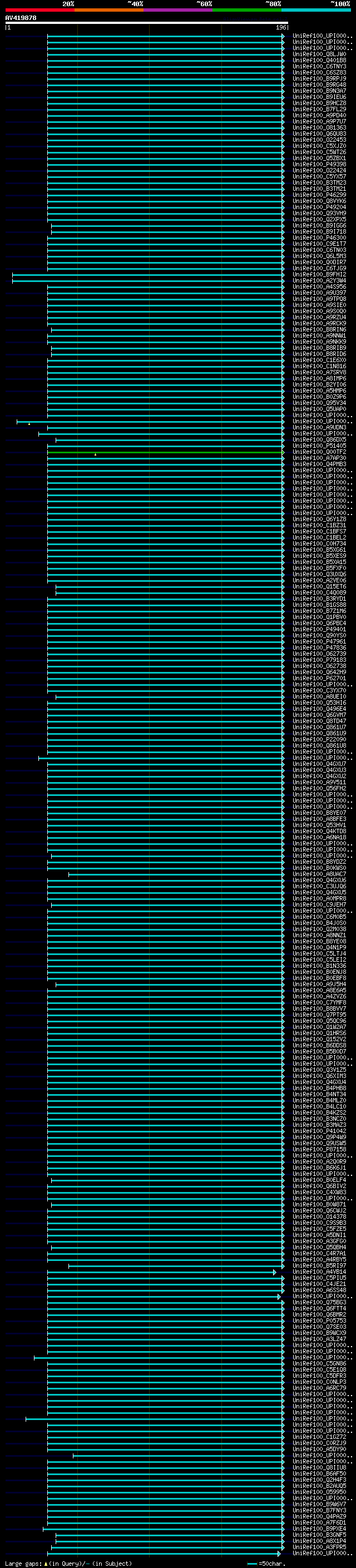Select subject UniRef100_B9HCZ8
The image size is (356, 1568).
319,103
